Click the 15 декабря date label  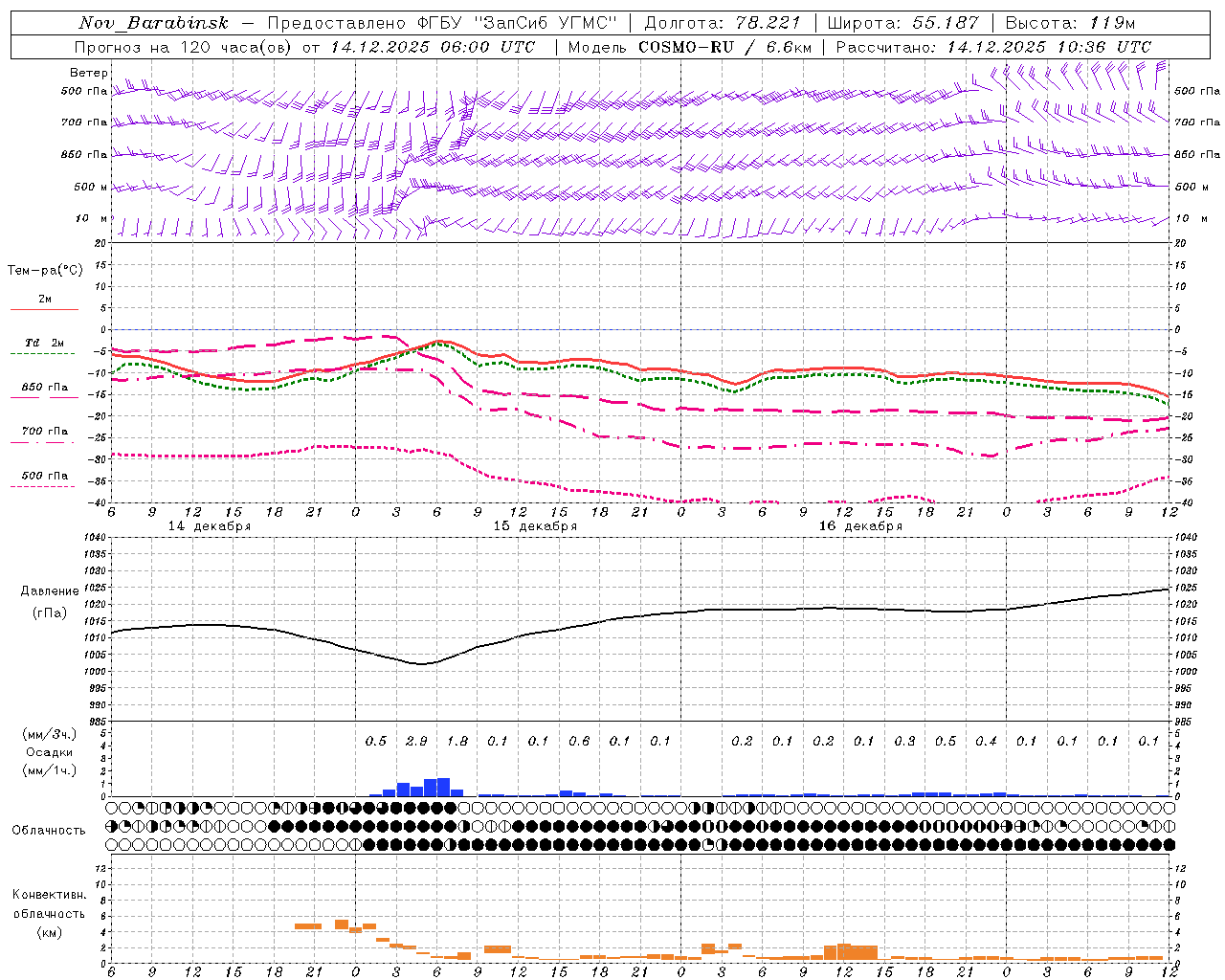point(535,526)
